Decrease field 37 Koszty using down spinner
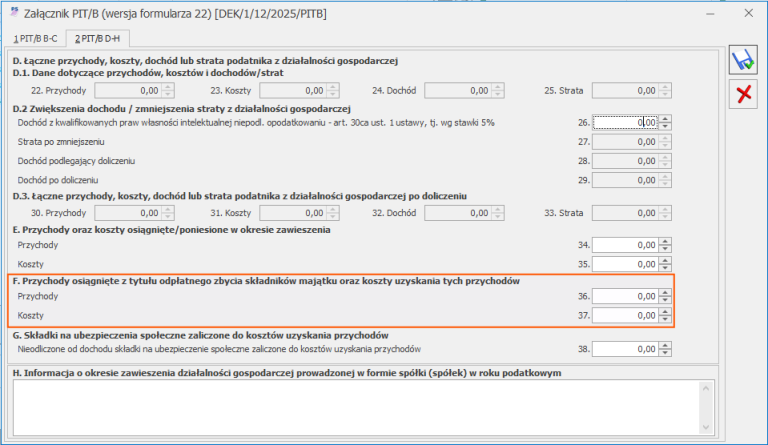The height and width of the screenshot is (445, 768). (665, 319)
